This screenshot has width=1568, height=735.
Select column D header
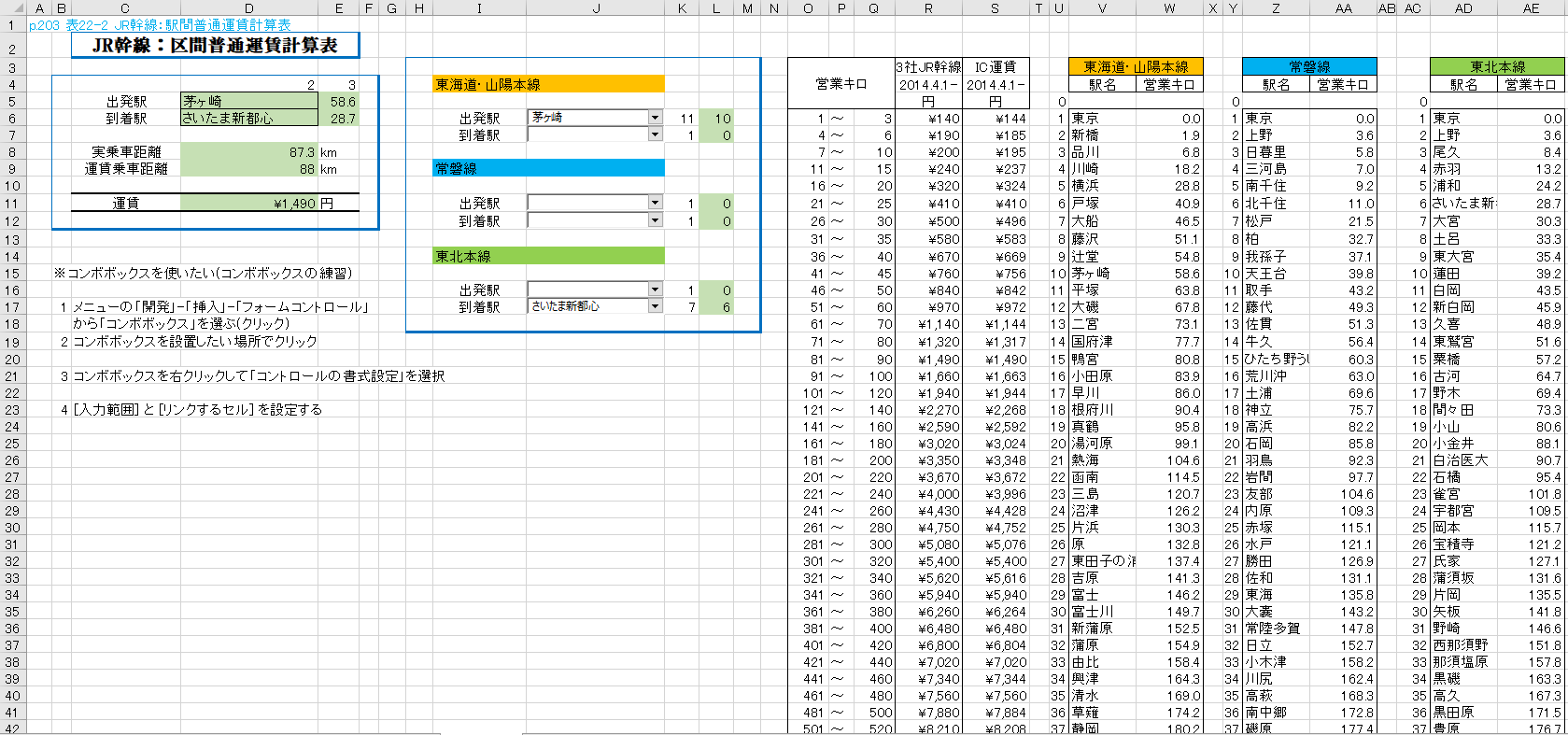click(248, 8)
